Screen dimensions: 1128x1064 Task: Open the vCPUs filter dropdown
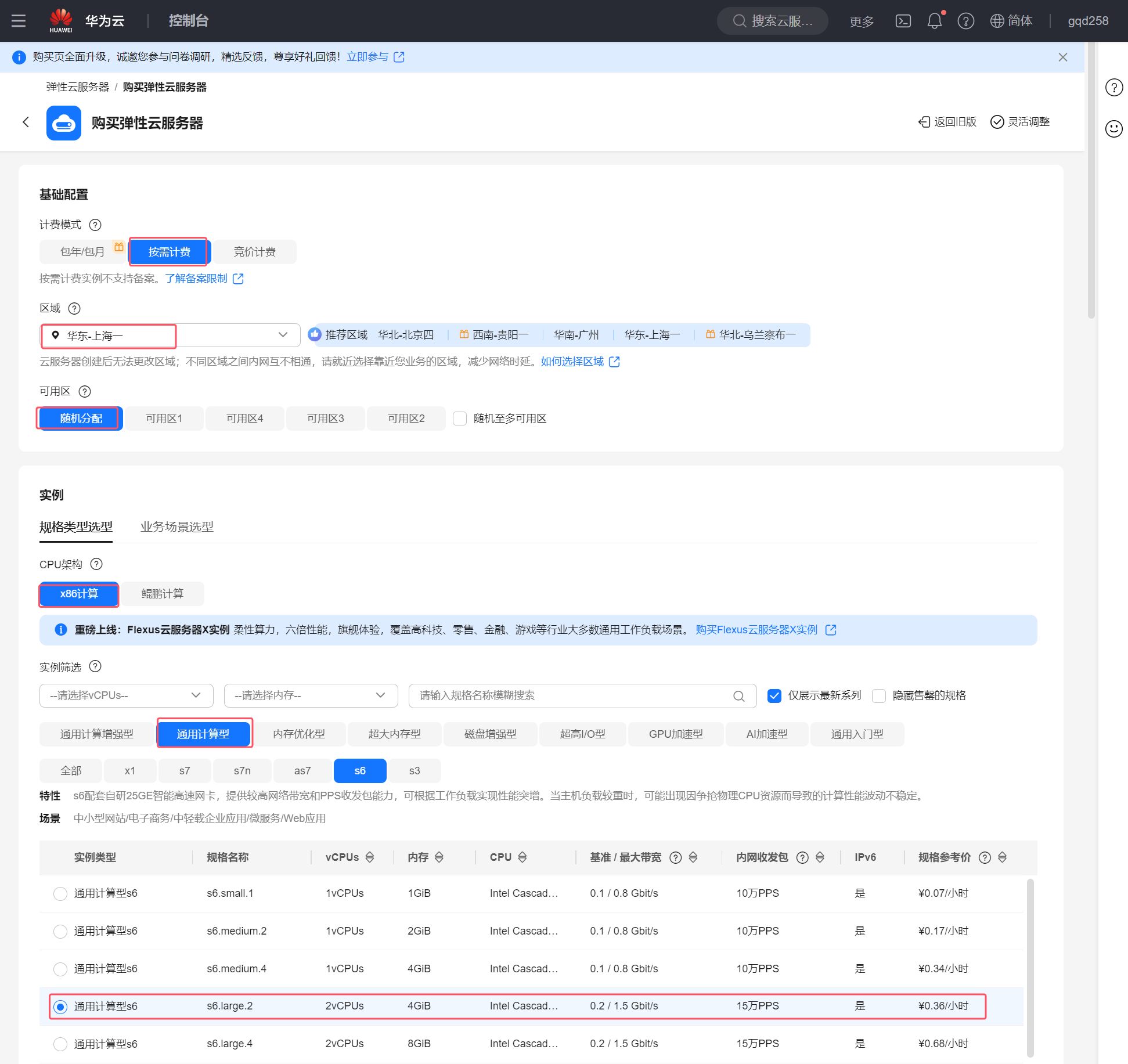(x=127, y=695)
